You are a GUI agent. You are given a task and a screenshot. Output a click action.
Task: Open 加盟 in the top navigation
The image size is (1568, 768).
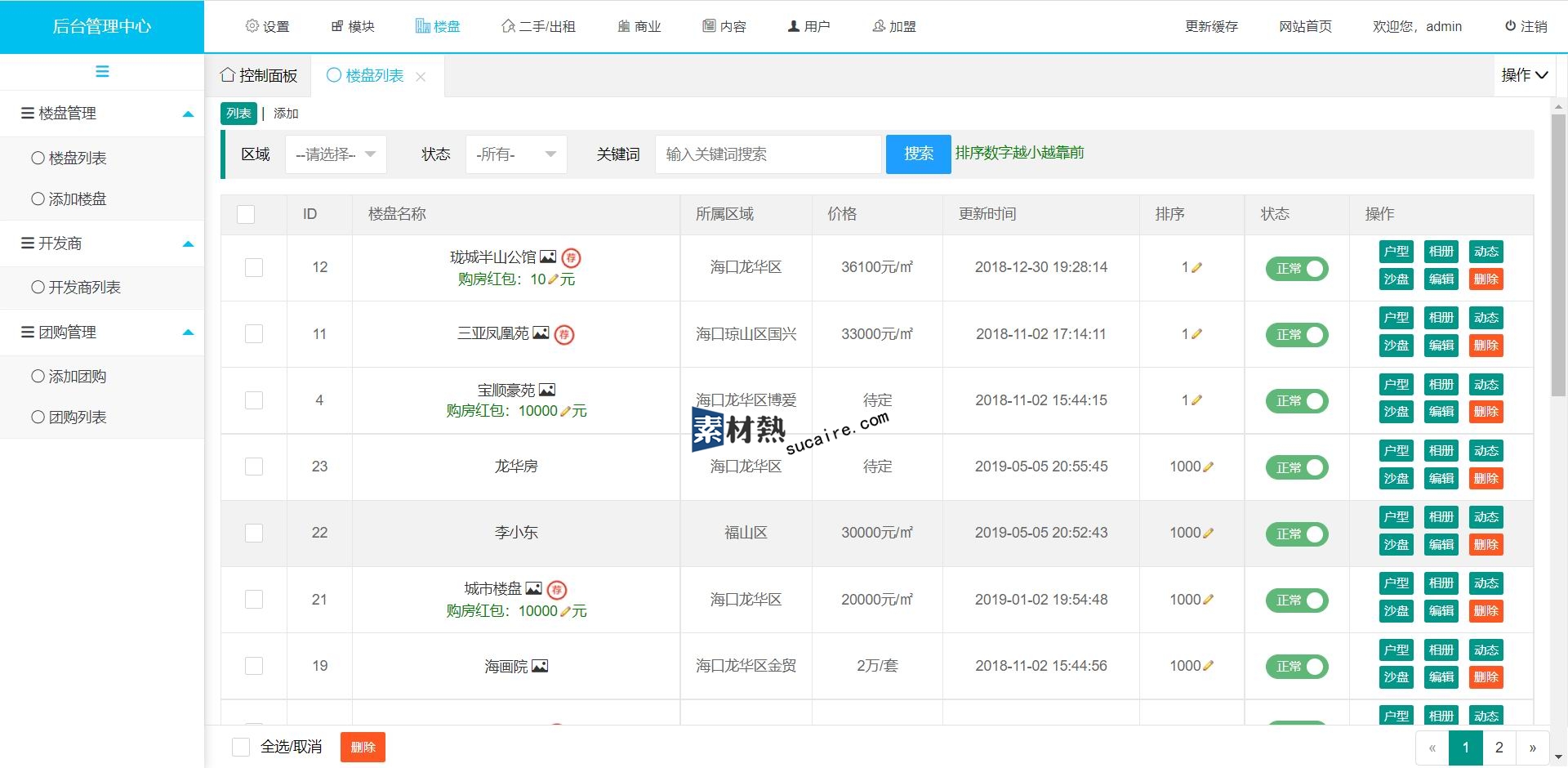pyautogui.click(x=894, y=26)
